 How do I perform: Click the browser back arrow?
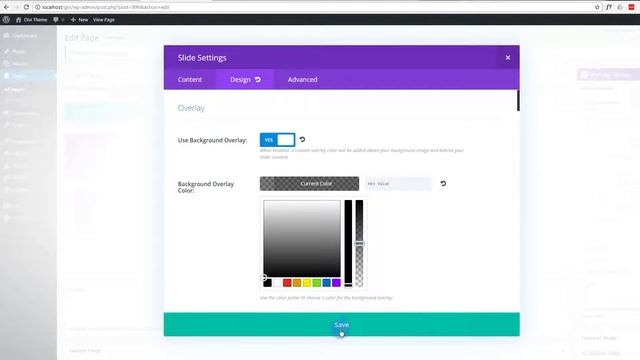(x=6, y=7)
